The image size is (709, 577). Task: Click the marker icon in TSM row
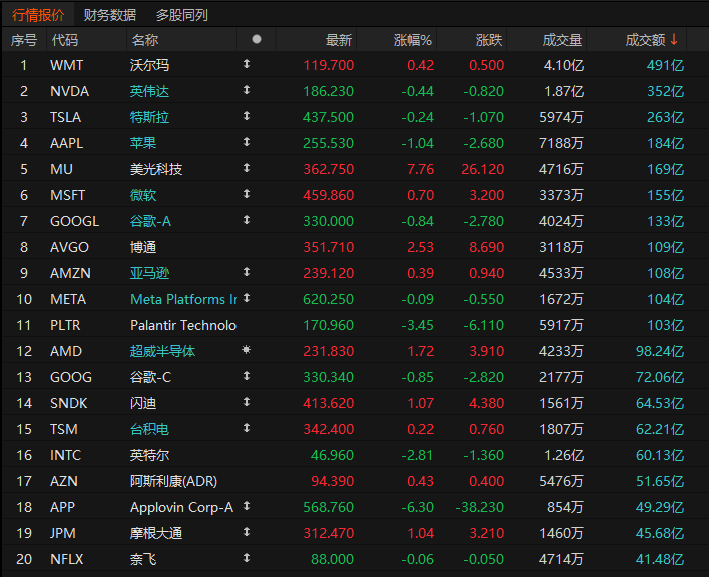[247, 428]
